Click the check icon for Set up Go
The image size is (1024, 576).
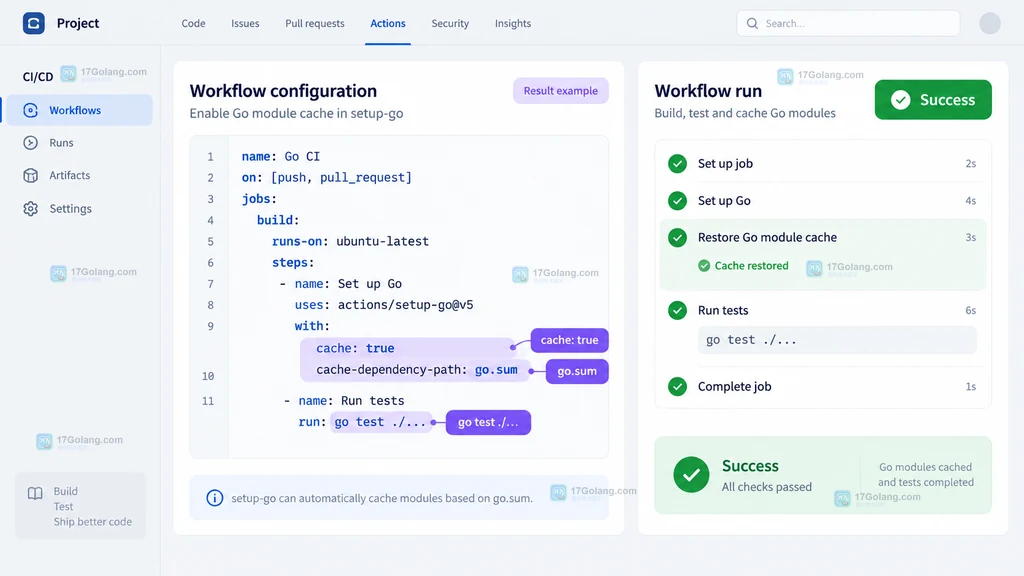tap(677, 200)
